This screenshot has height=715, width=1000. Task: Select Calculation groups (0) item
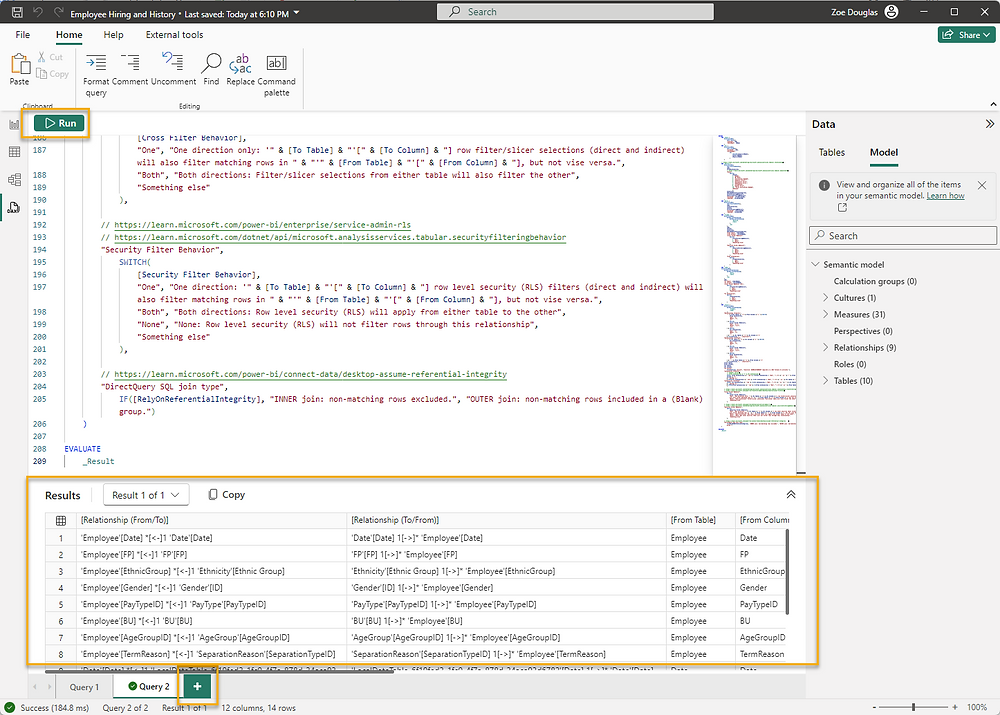click(x=875, y=281)
